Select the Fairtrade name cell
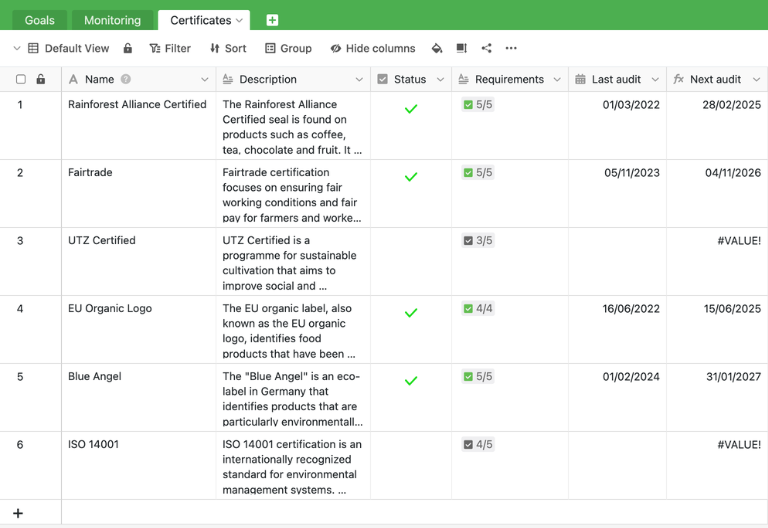Image resolution: width=768 pixels, height=528 pixels. point(139,193)
